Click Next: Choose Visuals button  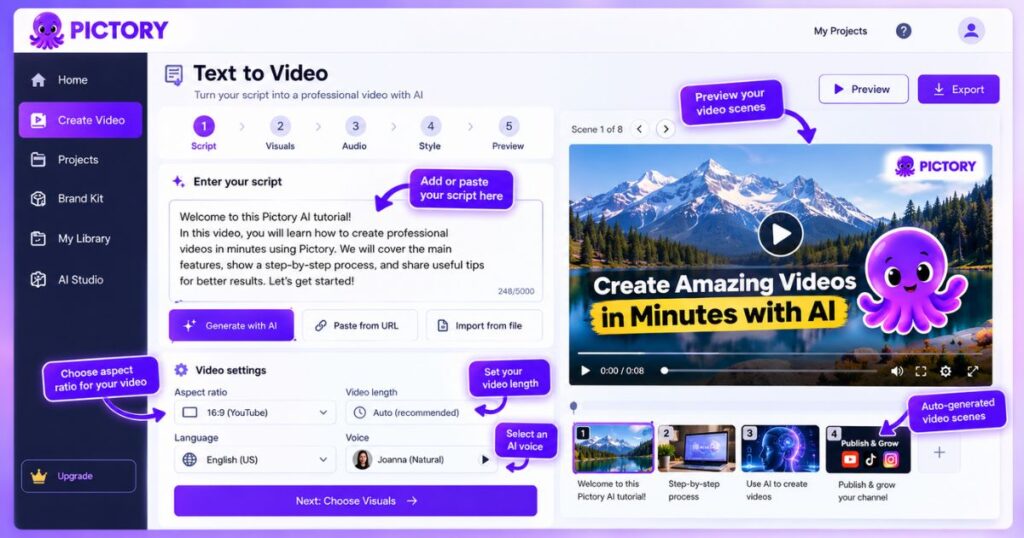(x=355, y=501)
